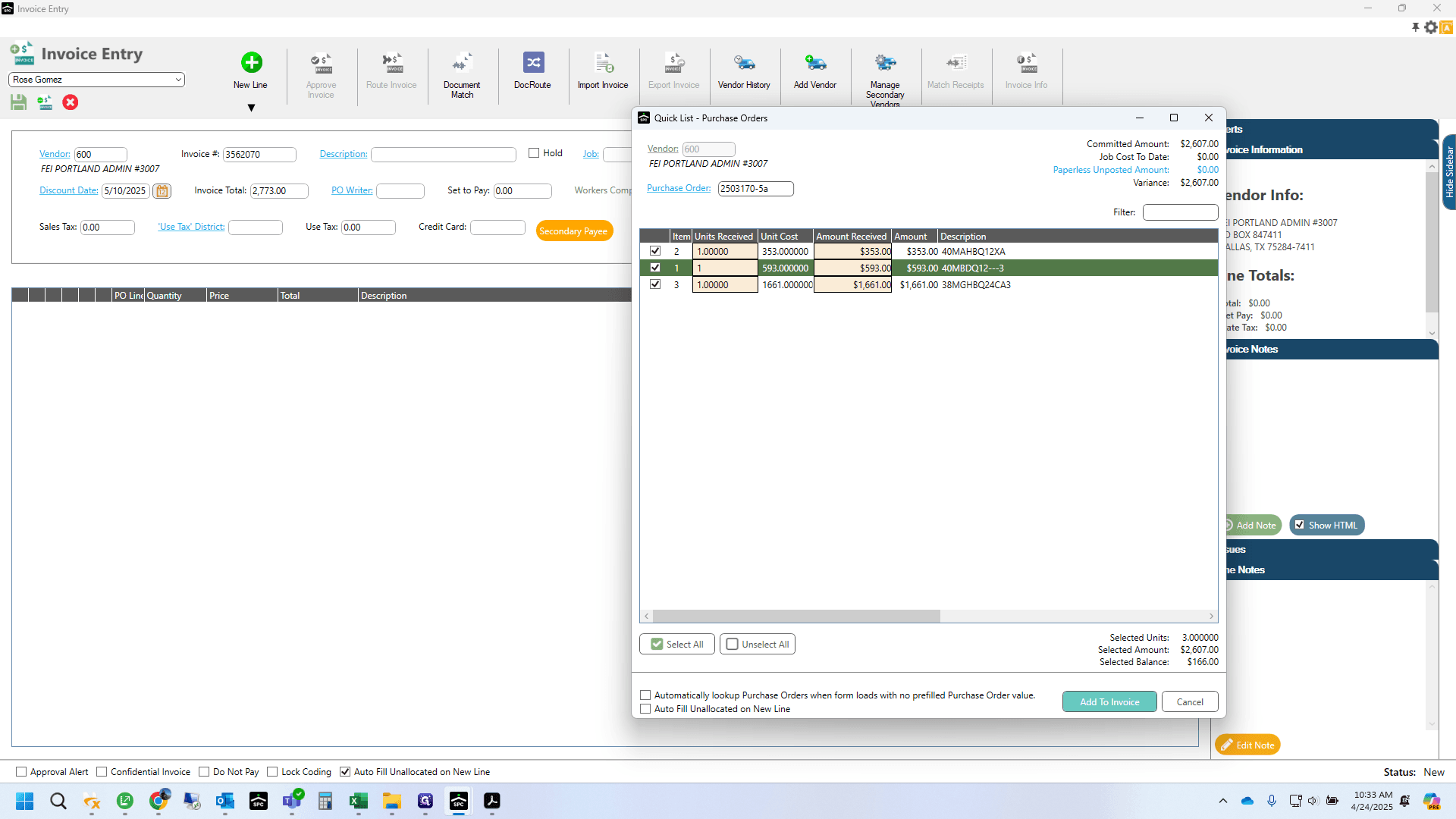Click the New Line green plus icon
The image size is (1456, 819).
pyautogui.click(x=251, y=62)
